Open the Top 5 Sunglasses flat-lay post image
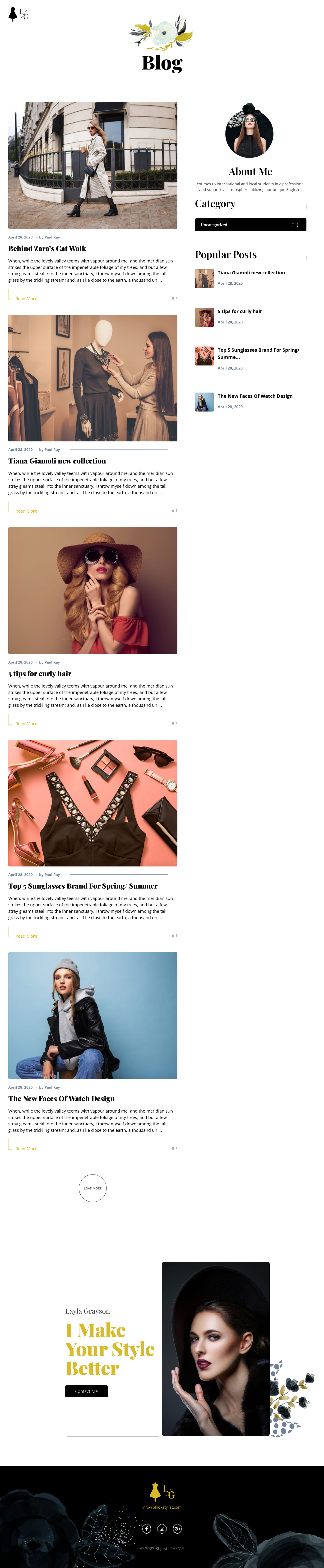This screenshot has height=1568, width=324. tap(93, 803)
